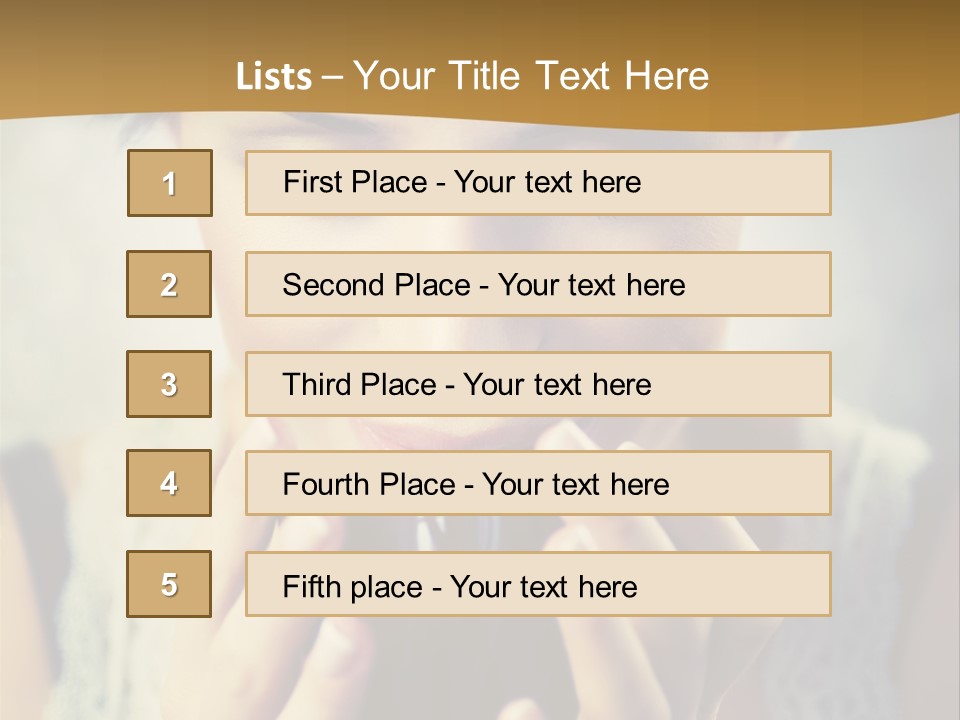The height and width of the screenshot is (720, 960).
Task: Click the bold word Lists in title
Action: [273, 77]
